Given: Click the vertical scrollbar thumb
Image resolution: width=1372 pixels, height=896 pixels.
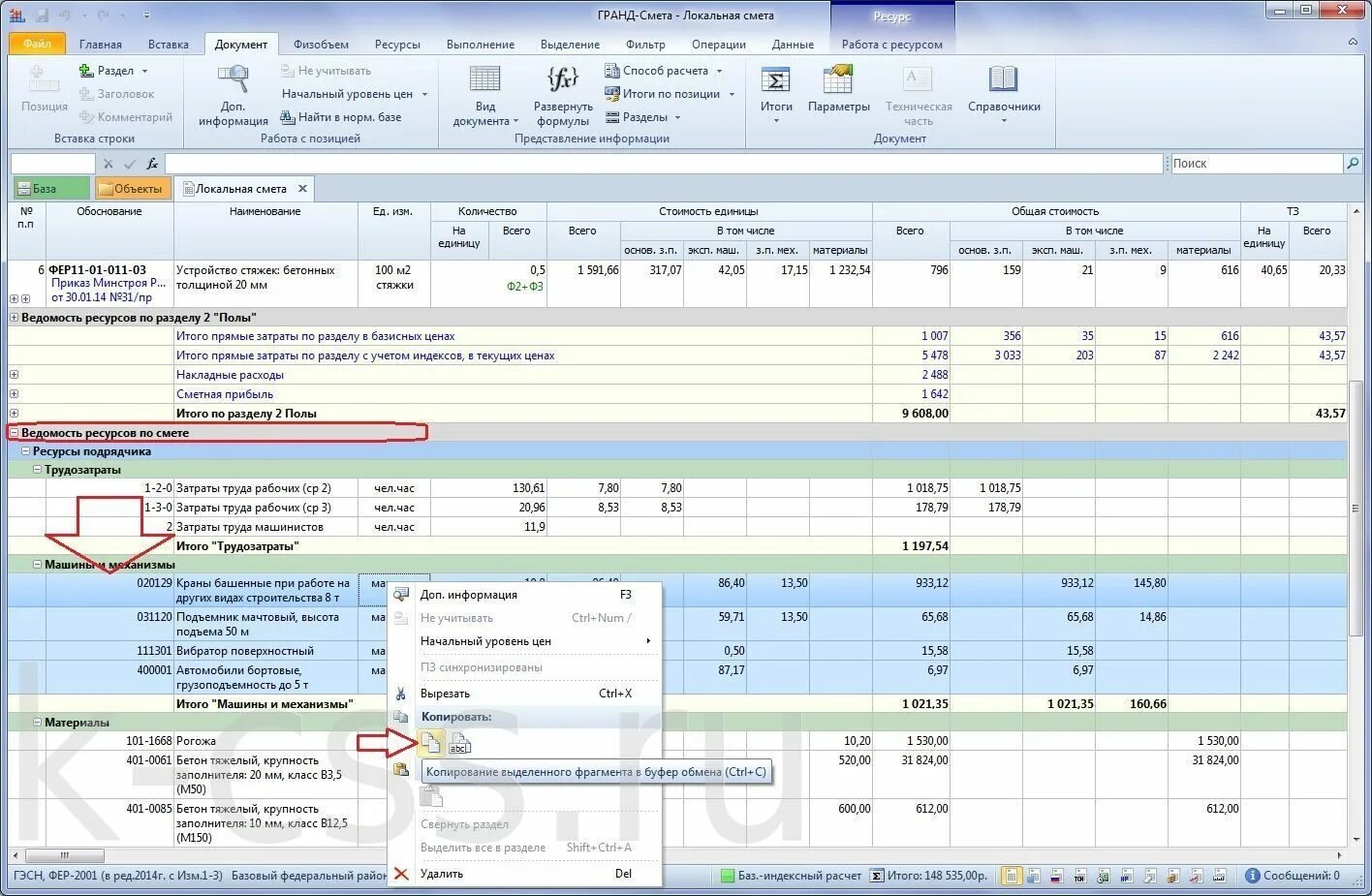Looking at the screenshot, I should (1355, 509).
